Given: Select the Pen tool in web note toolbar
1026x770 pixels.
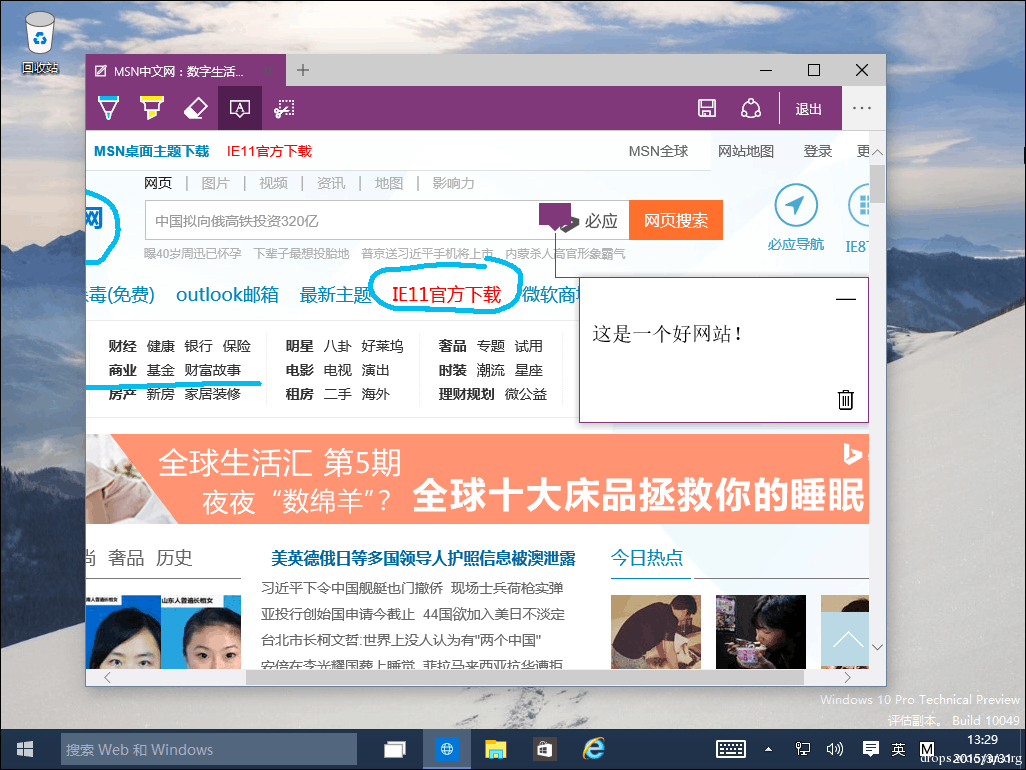Looking at the screenshot, I should click(x=108, y=108).
